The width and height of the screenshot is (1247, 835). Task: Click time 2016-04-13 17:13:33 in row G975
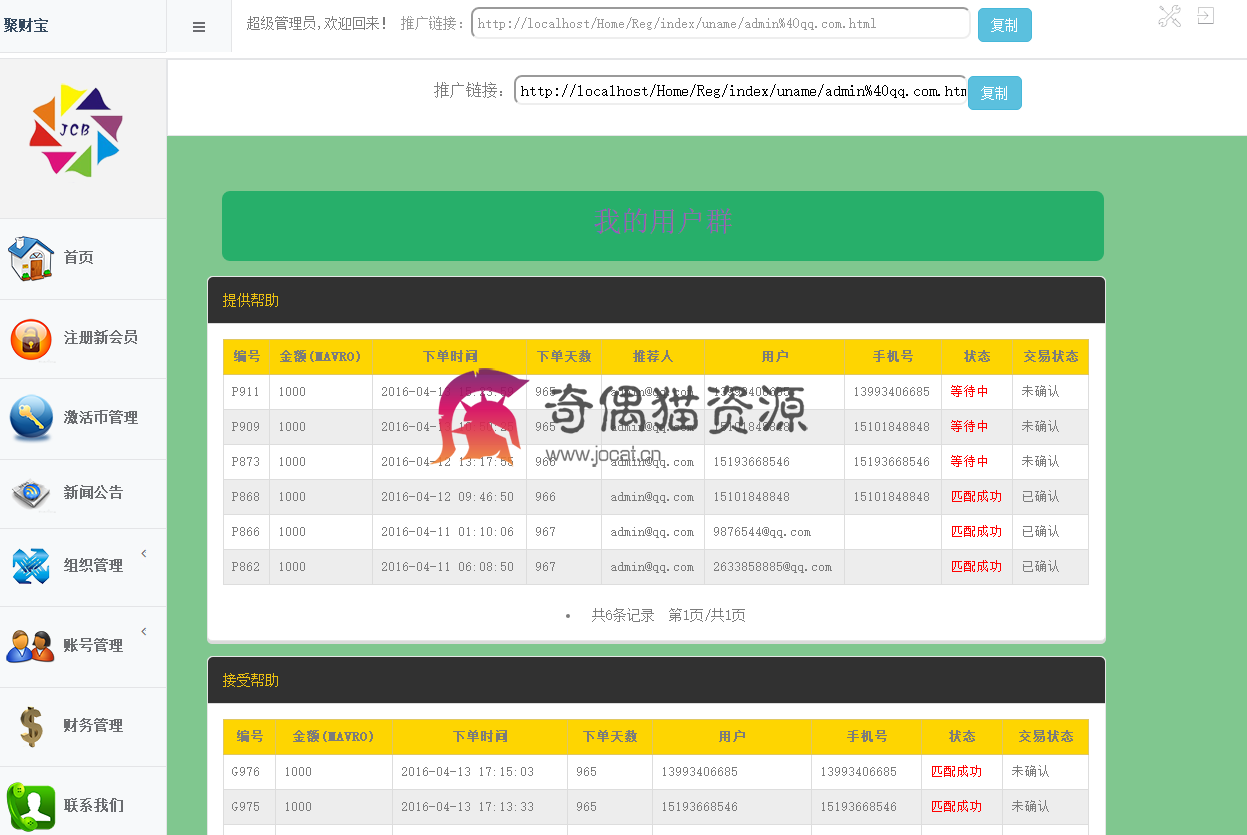click(x=467, y=807)
